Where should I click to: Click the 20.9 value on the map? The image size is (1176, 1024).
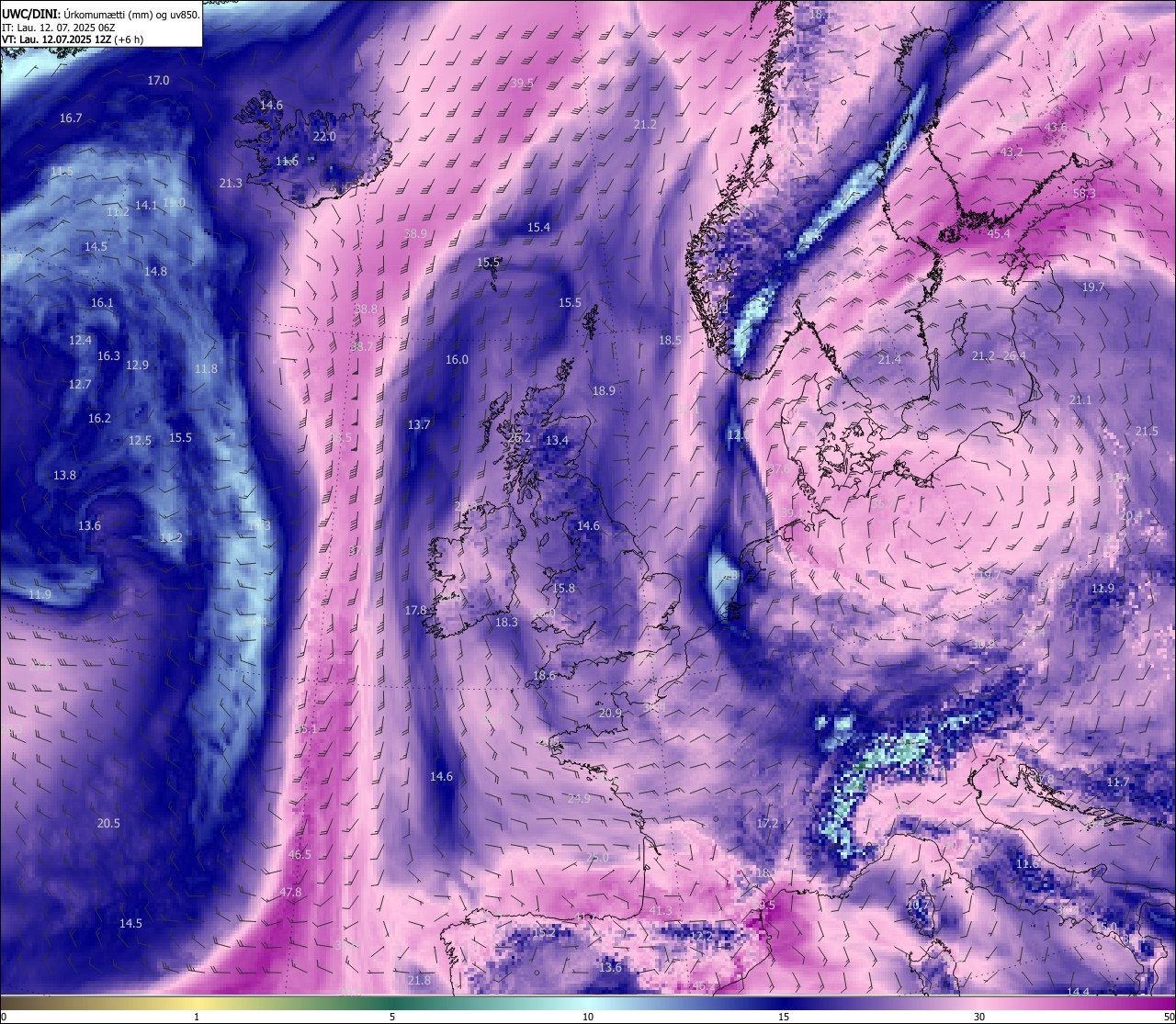[610, 714]
